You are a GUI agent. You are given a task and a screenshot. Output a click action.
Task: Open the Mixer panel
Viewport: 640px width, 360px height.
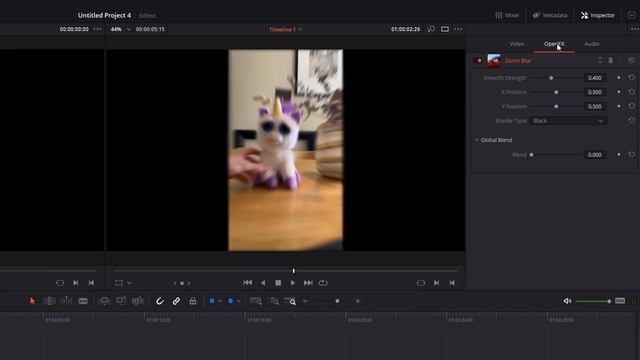coord(507,16)
